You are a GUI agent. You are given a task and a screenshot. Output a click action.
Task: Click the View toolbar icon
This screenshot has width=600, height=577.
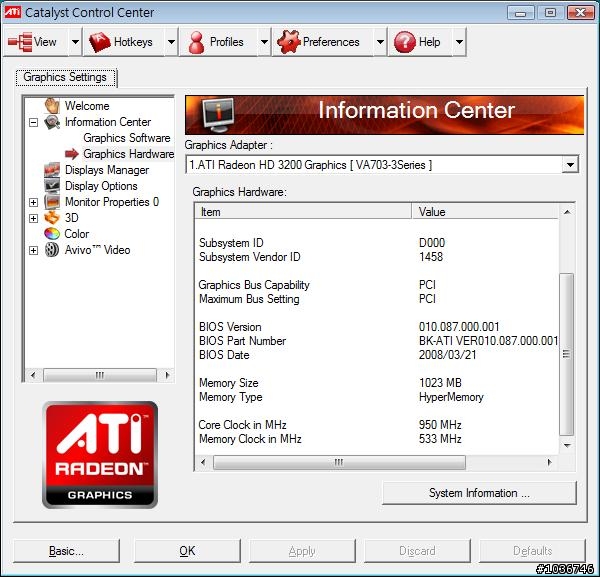[20, 42]
